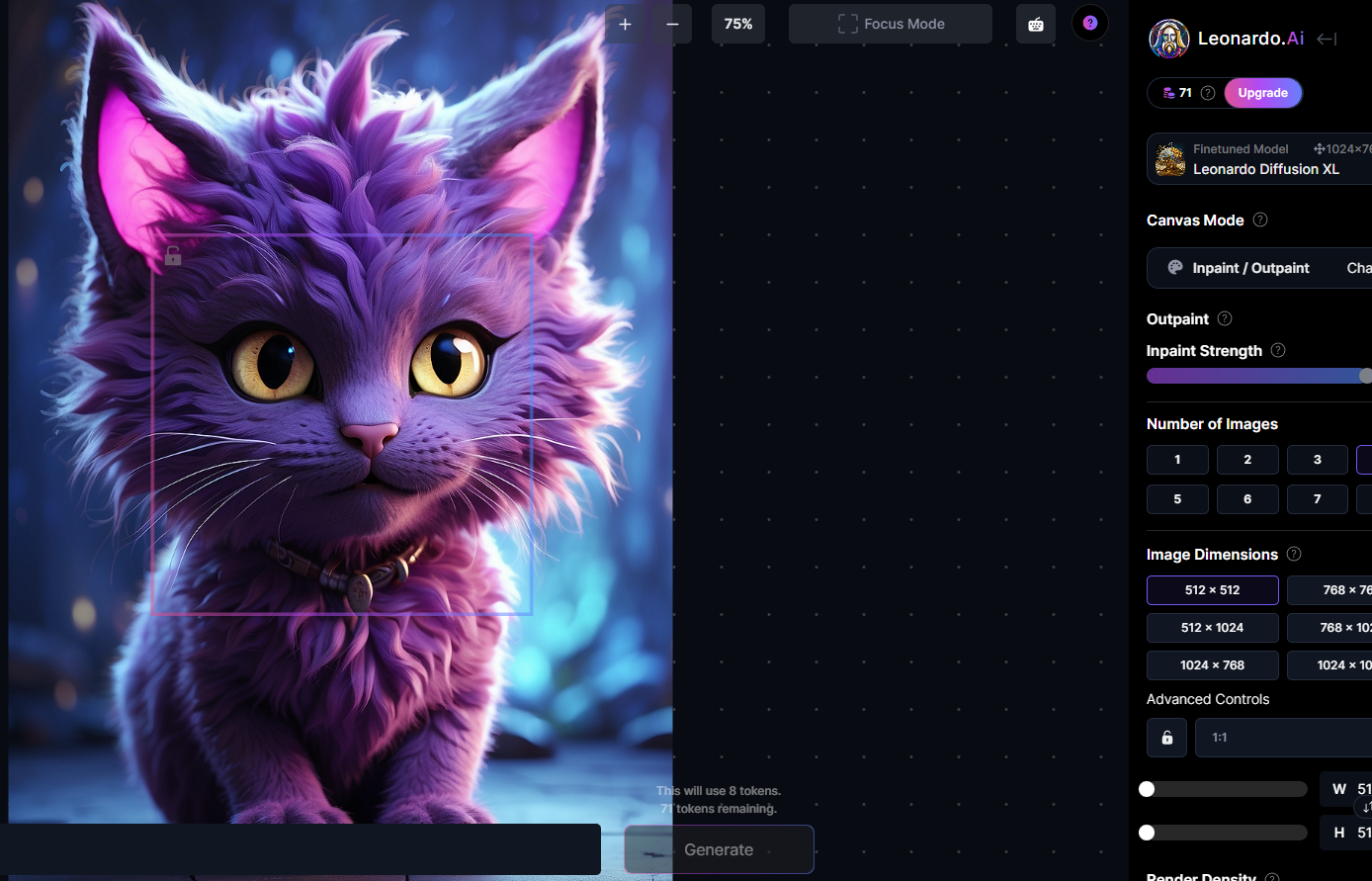Open the 75% zoom level selector
Screen dimensions: 1372x881
(738, 24)
